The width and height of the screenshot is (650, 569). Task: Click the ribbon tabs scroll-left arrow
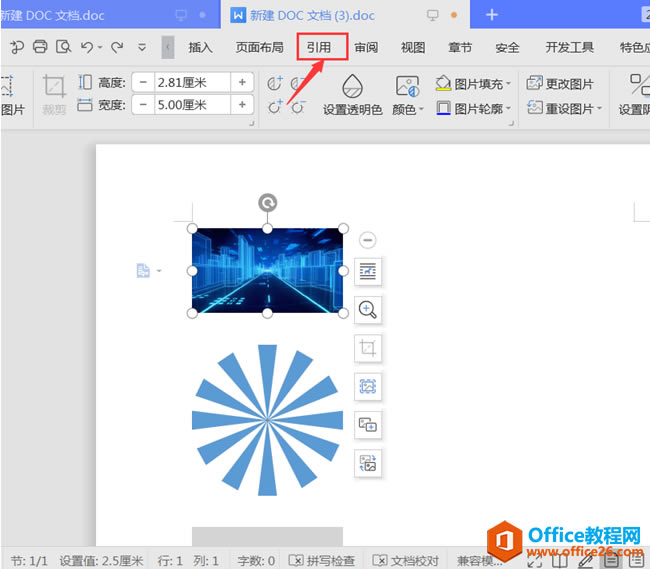[167, 47]
